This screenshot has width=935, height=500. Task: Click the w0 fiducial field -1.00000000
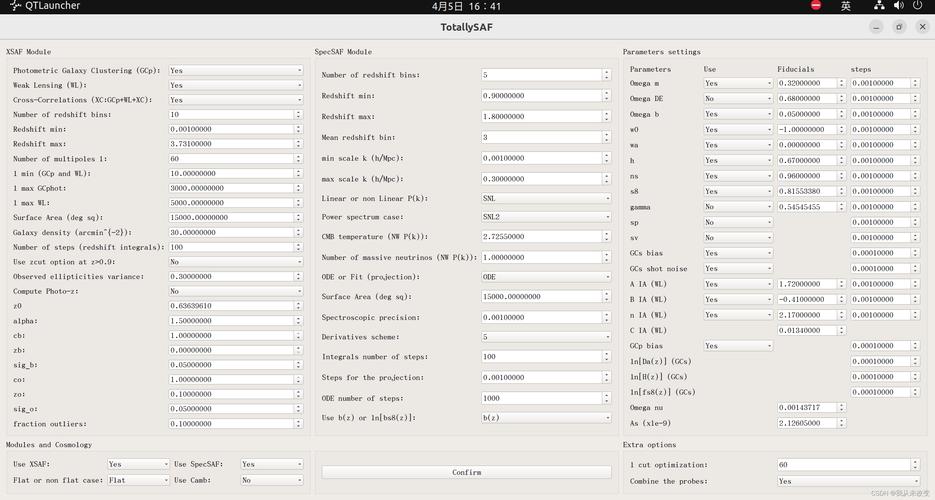(x=812, y=129)
